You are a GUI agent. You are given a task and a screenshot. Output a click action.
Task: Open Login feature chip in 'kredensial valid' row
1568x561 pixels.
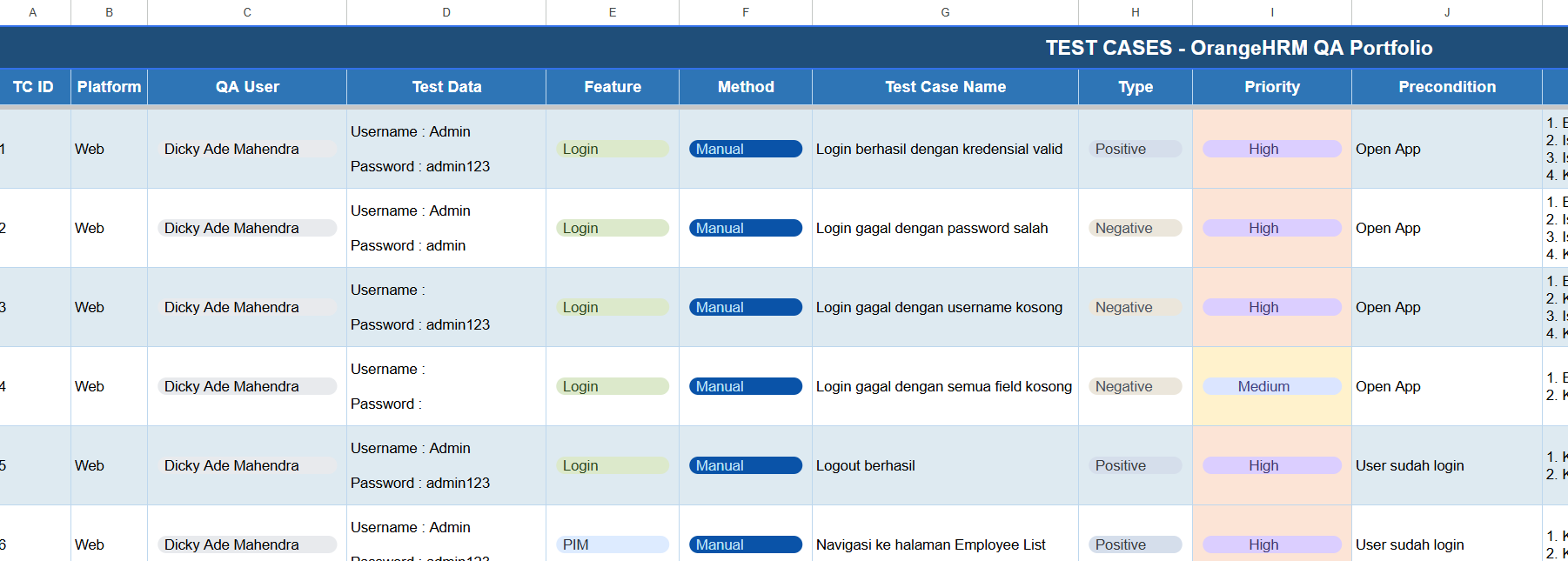tap(613, 149)
